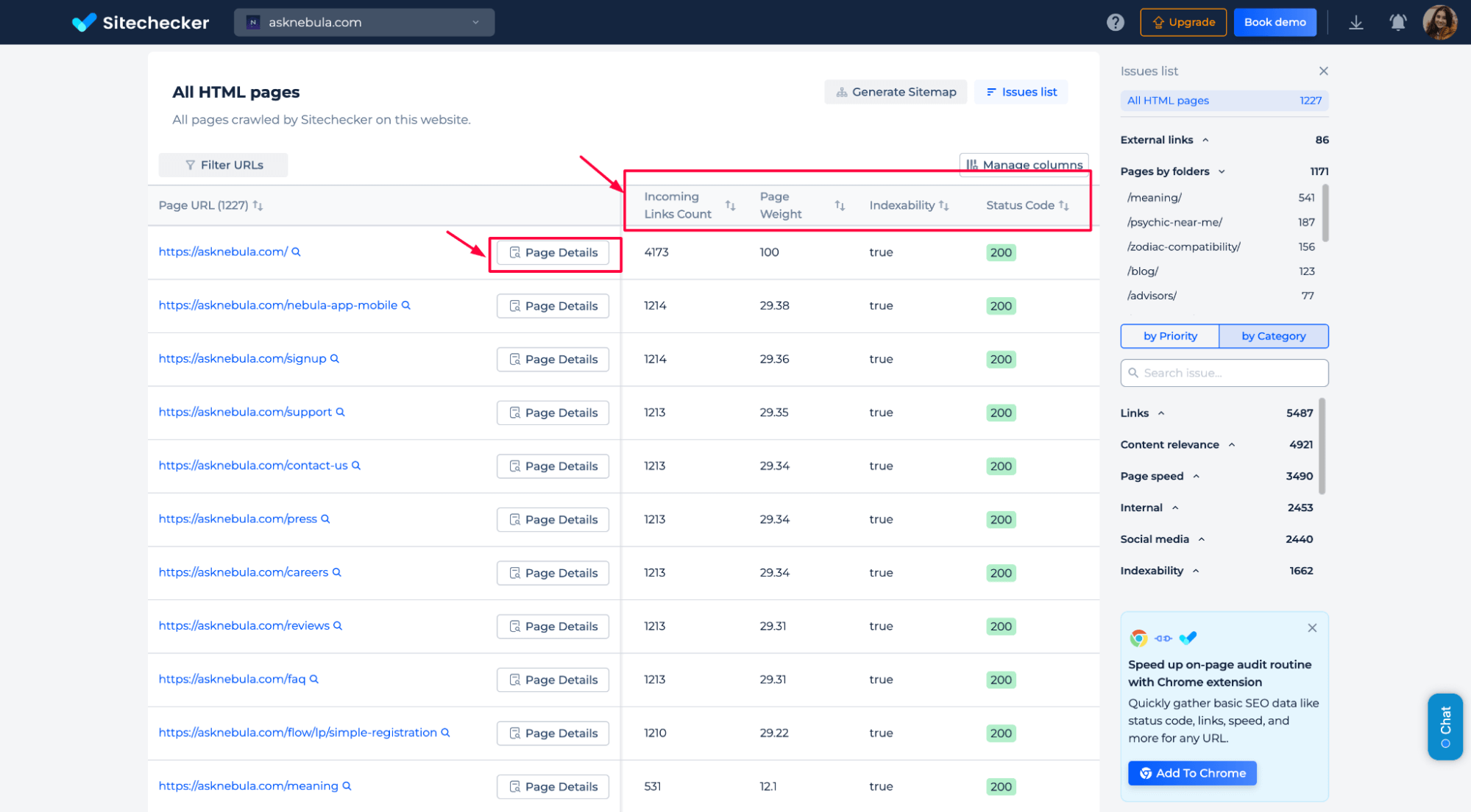
Task: Sort by Page URL column arrows
Action: (258, 205)
